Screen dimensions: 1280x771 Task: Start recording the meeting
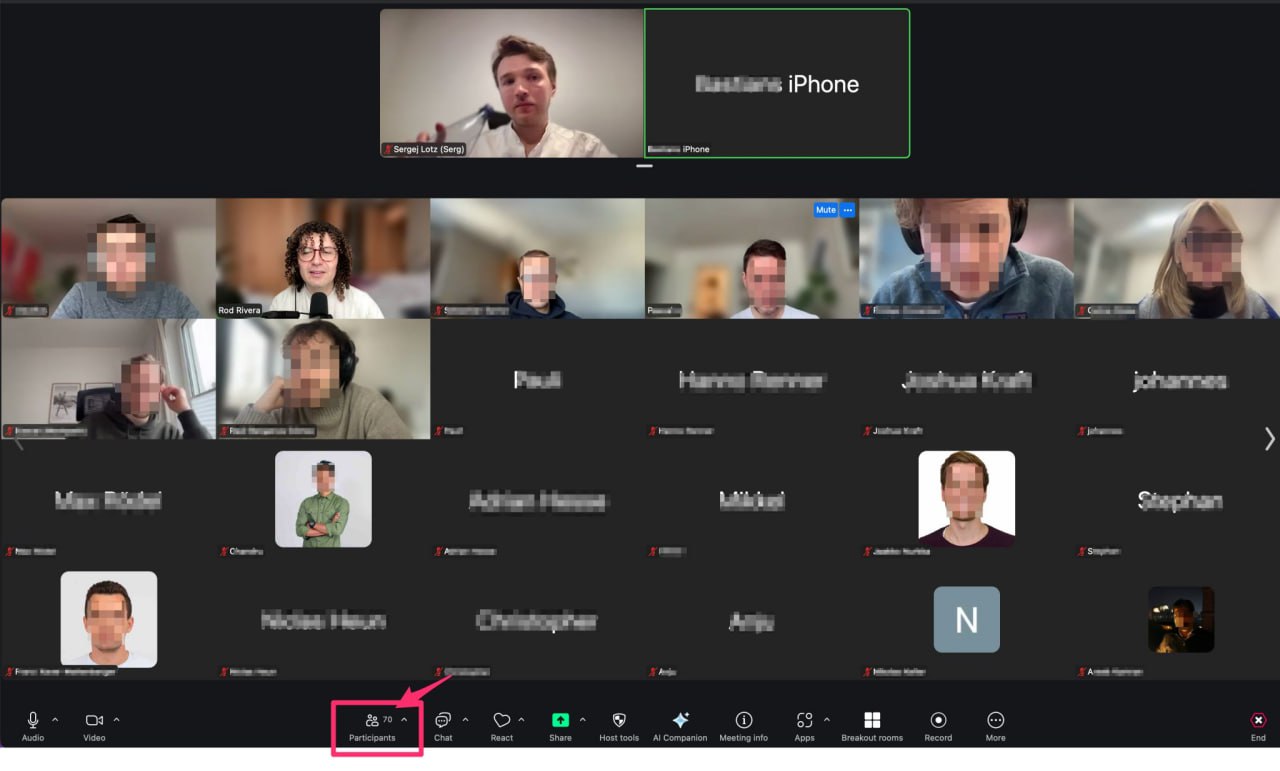[x=937, y=727]
